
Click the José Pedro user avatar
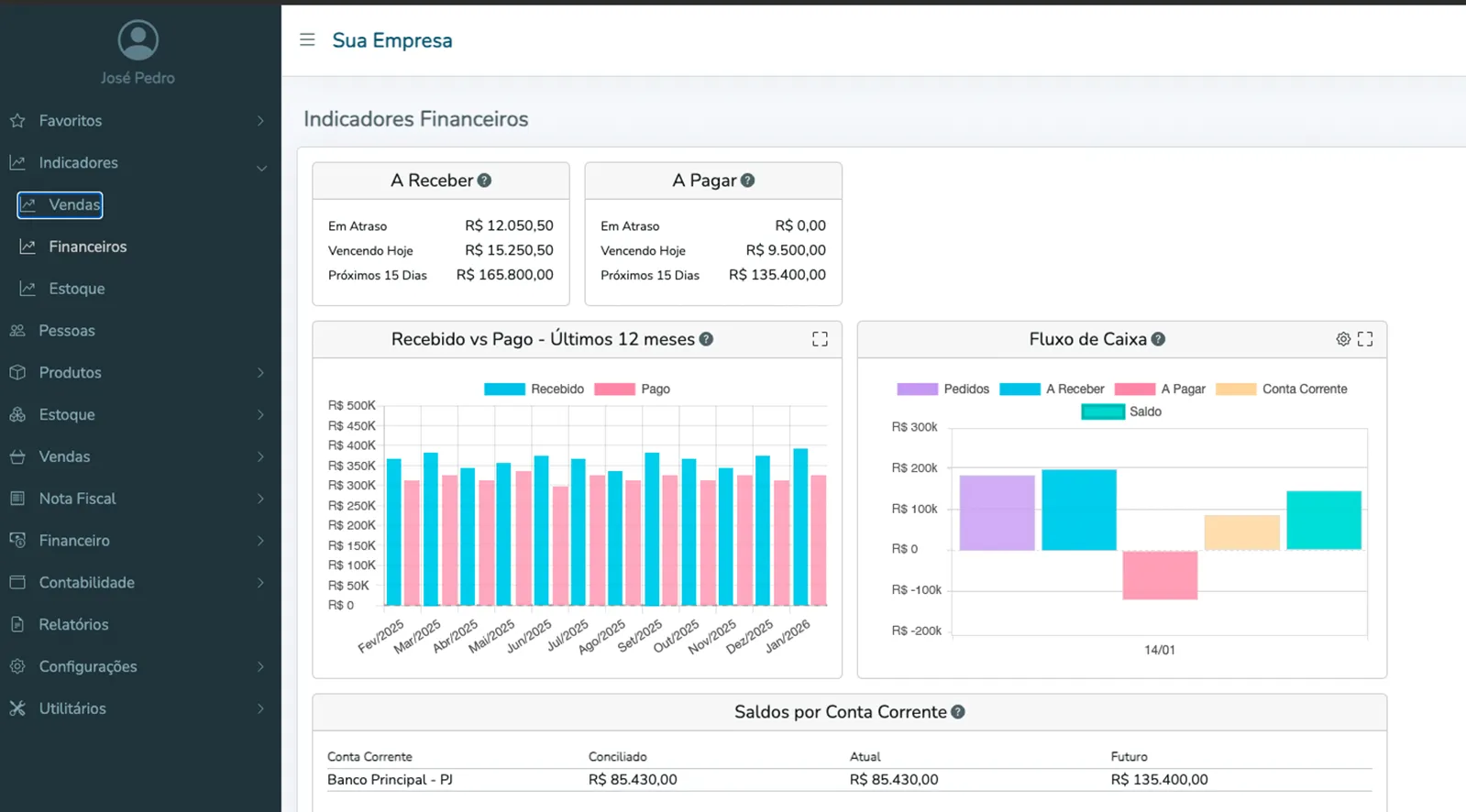click(138, 40)
